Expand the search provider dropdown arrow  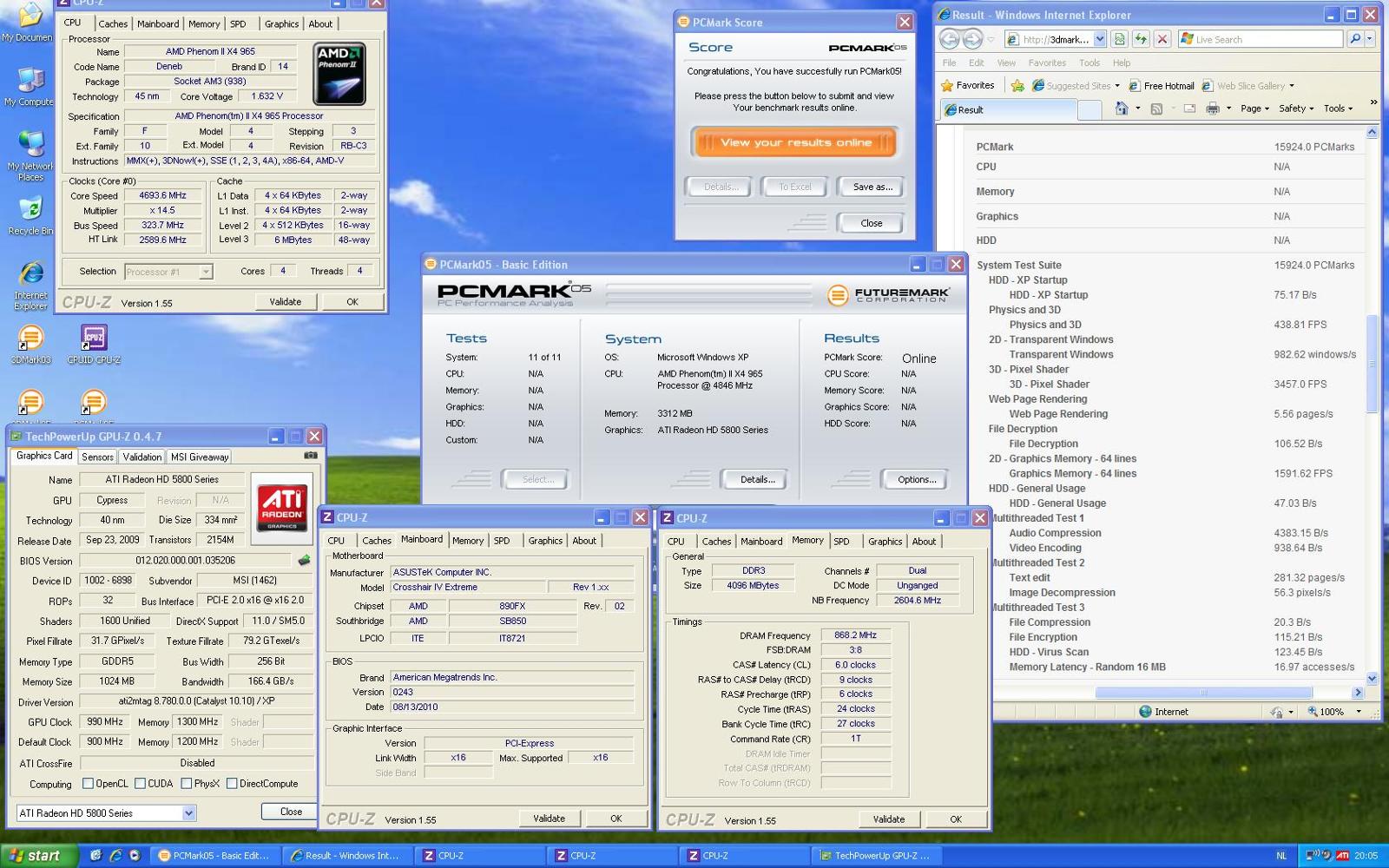pos(1370,39)
